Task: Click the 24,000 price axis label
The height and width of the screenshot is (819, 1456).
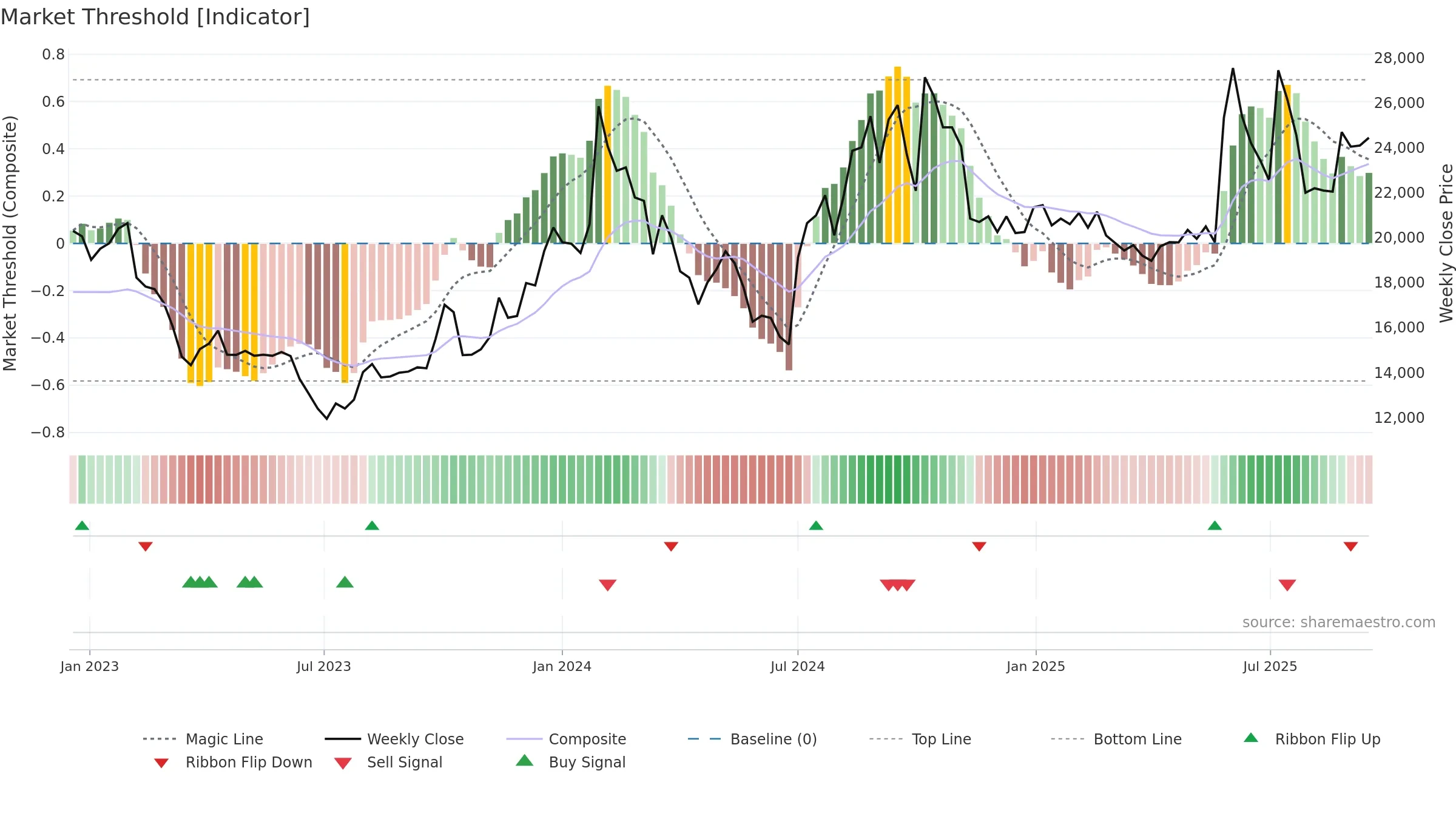Action: click(x=1400, y=148)
